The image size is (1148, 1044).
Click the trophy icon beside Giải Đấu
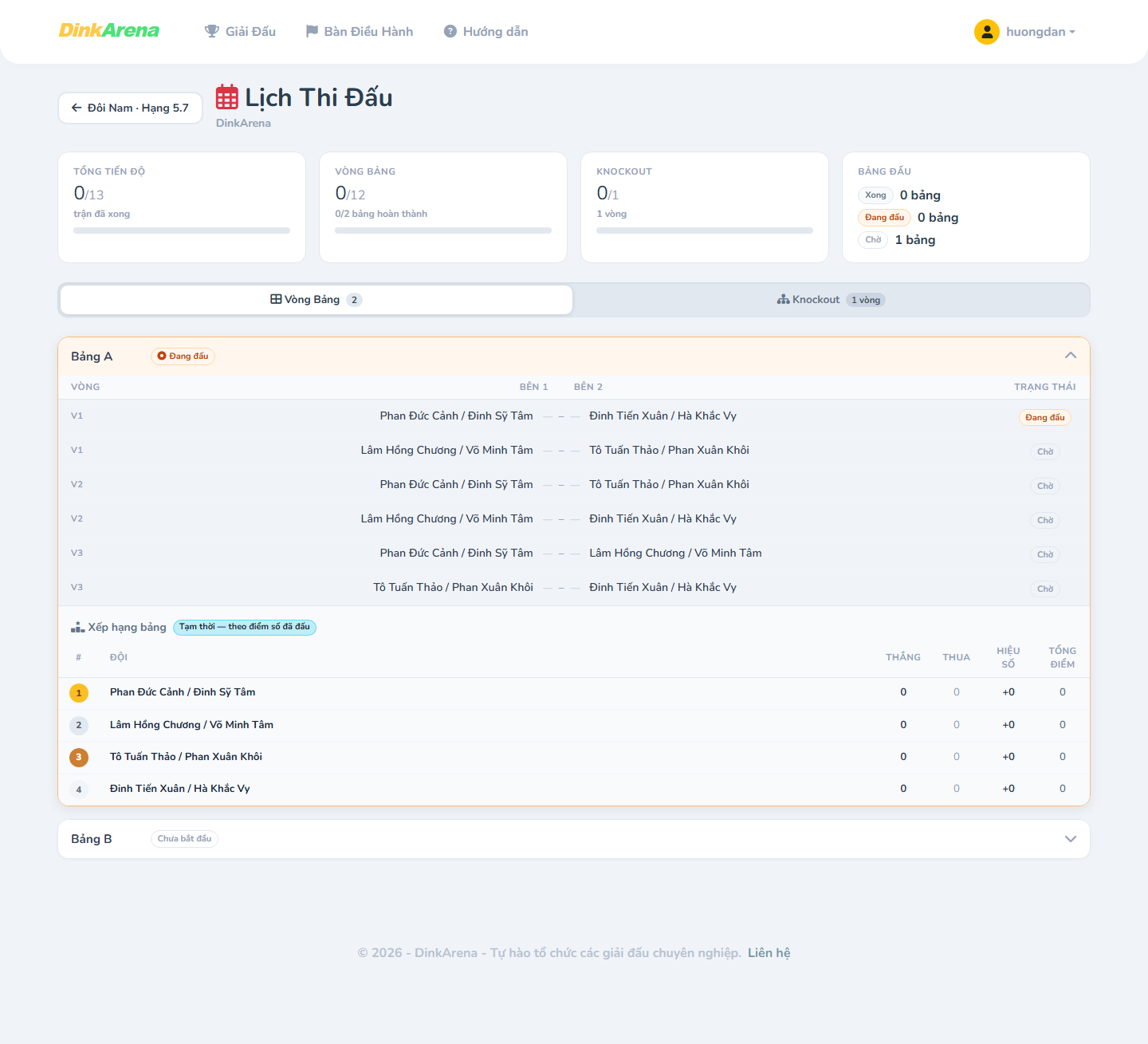click(x=212, y=31)
